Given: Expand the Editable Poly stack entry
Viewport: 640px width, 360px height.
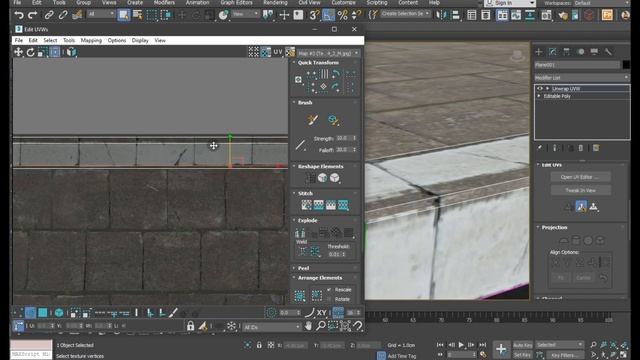Looking at the screenshot, I should point(539,96).
